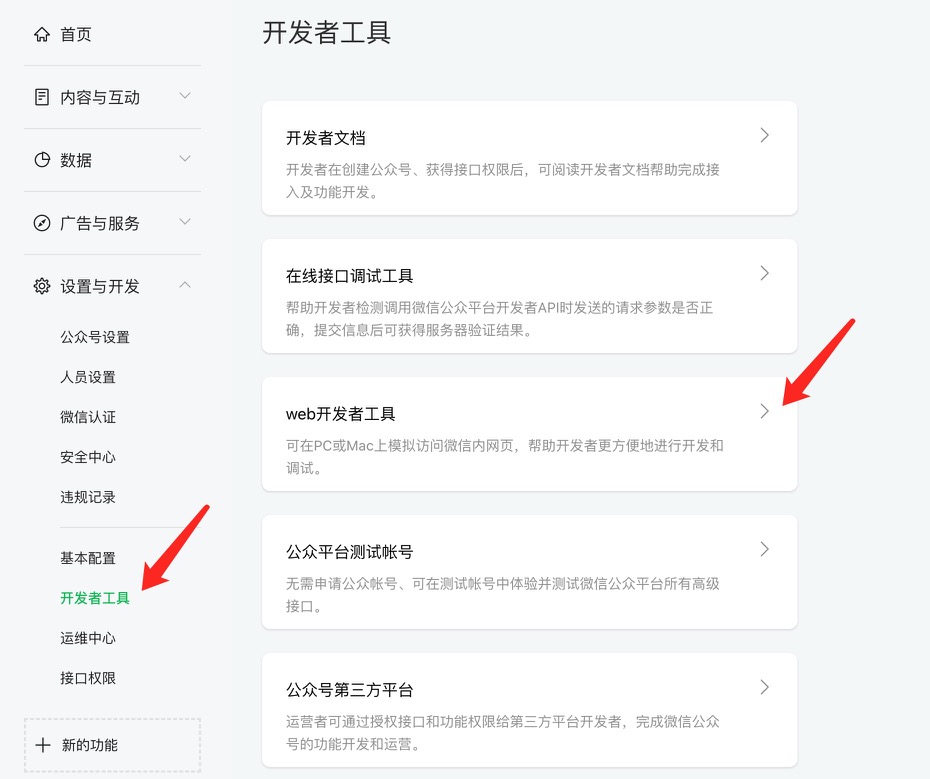Click the arrow on the 开发者文档 card
Viewport: 930px width, 779px height.
[765, 135]
